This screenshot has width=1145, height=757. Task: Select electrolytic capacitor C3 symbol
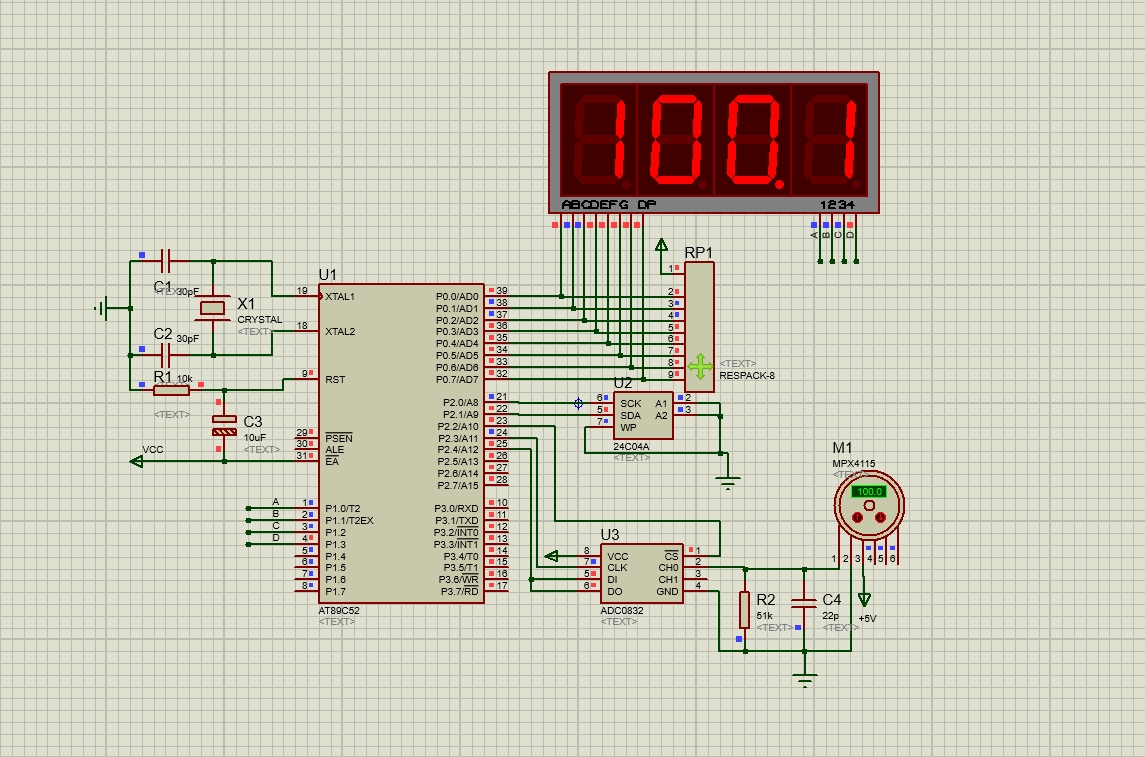click(224, 426)
